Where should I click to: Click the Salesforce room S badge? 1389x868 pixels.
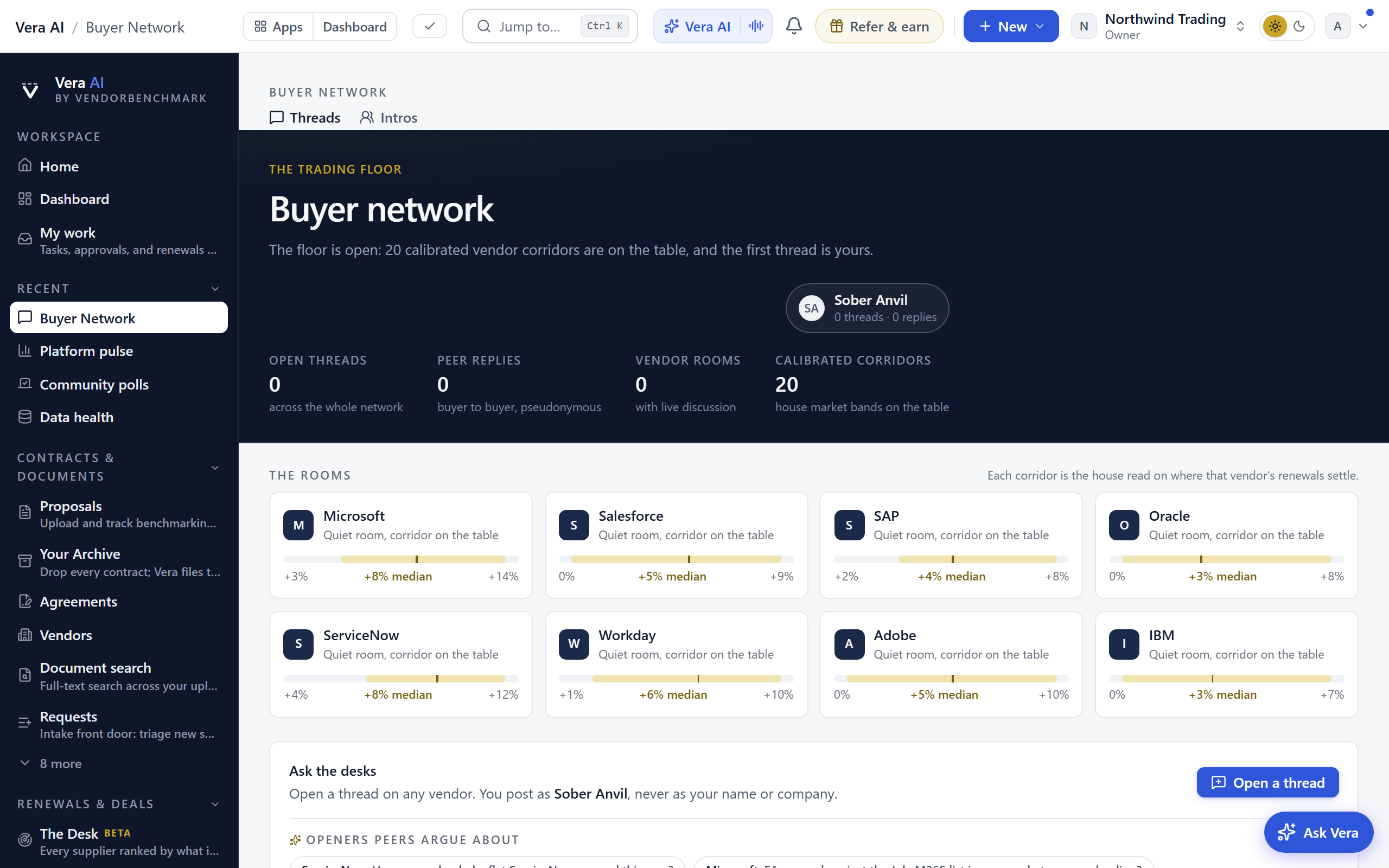coord(574,525)
